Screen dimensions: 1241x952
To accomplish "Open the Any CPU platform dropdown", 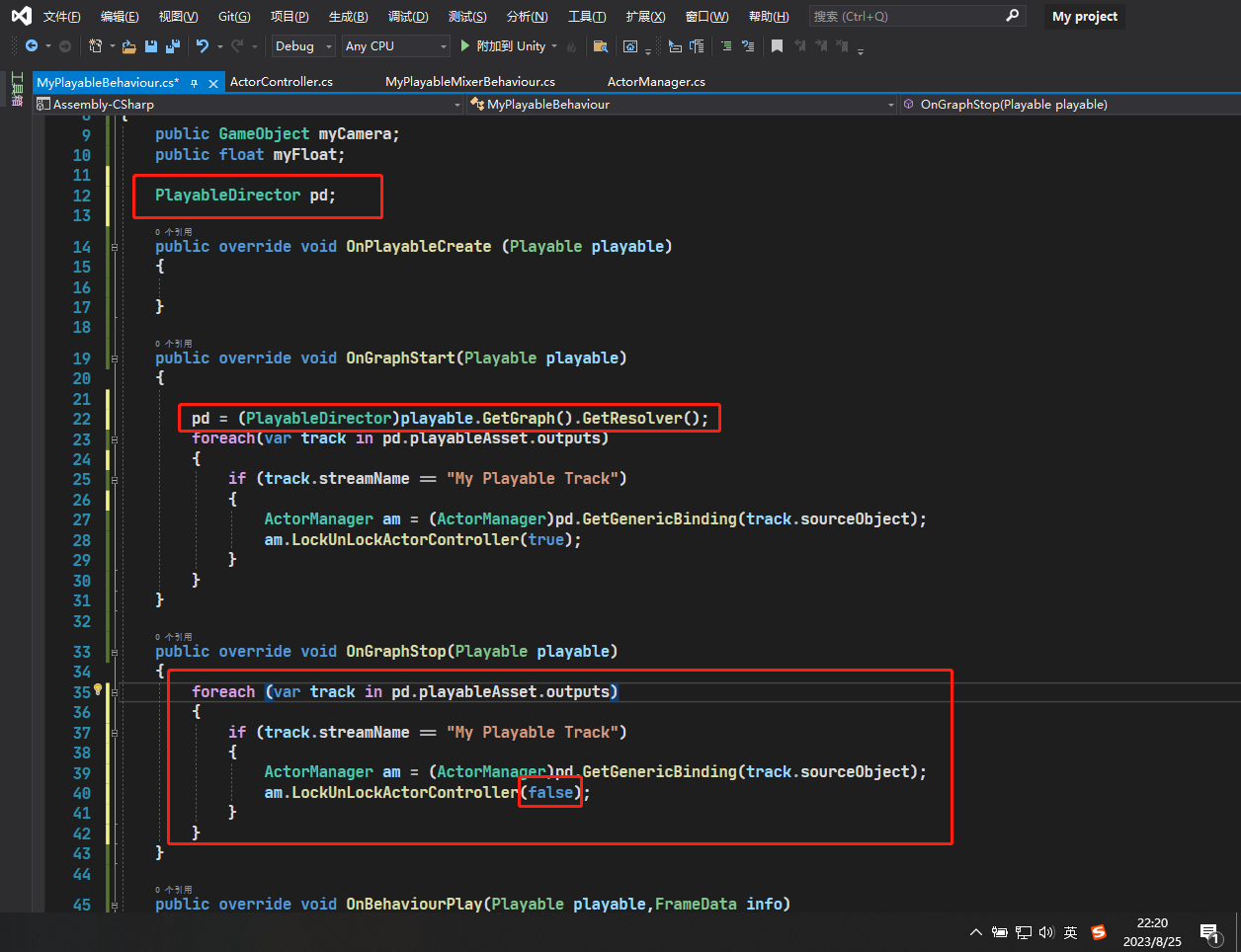I will (395, 46).
